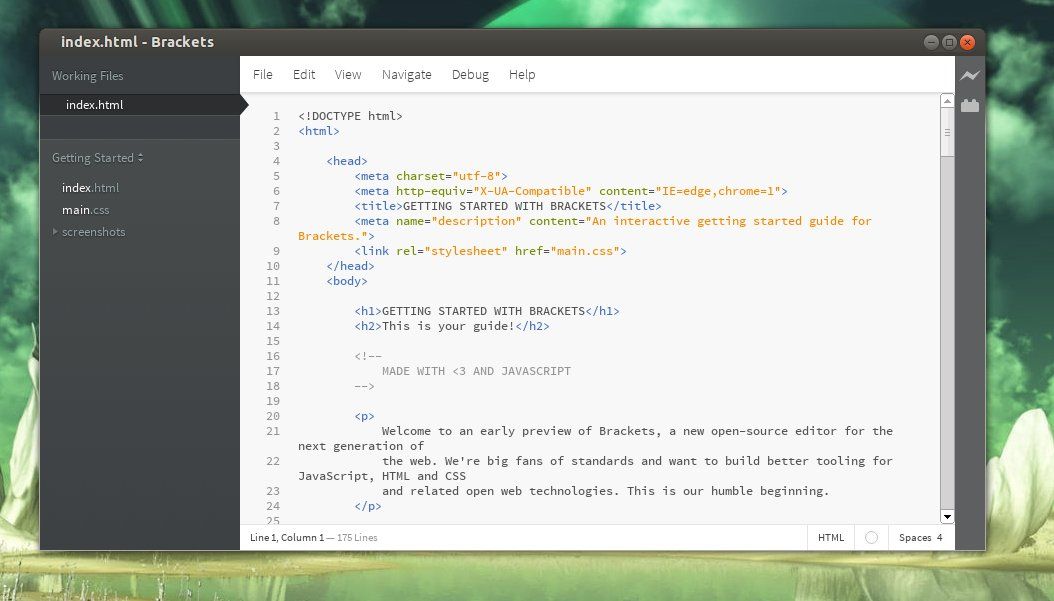Open index.html in the project tree

click(x=91, y=188)
